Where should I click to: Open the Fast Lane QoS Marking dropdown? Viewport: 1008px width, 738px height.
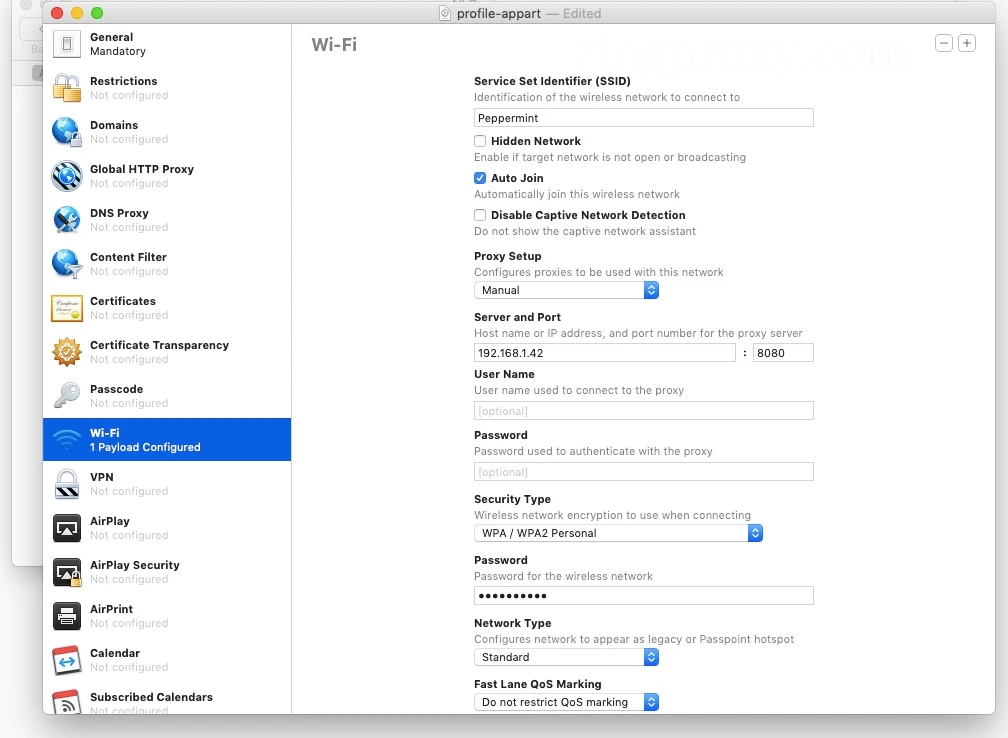point(566,702)
